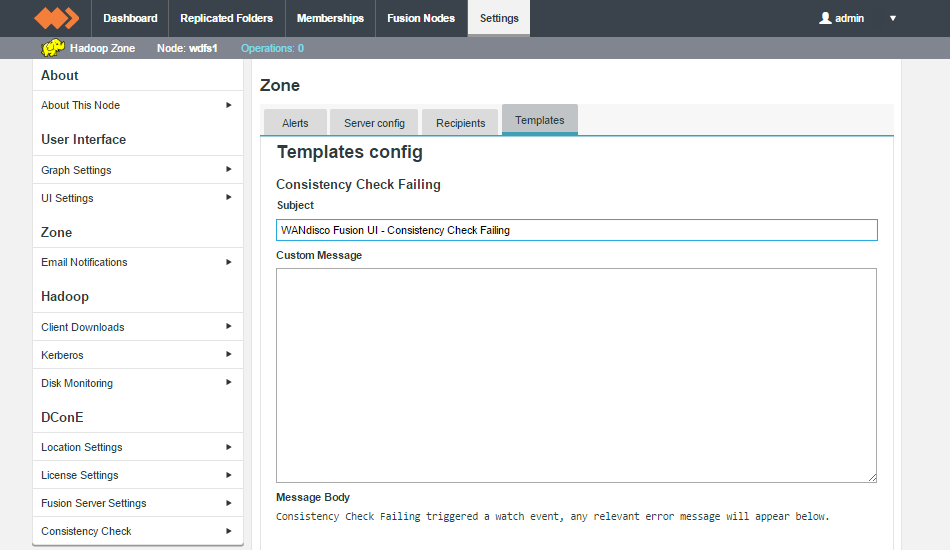Click the admin username text
950x550 pixels.
pyautogui.click(x=849, y=18)
